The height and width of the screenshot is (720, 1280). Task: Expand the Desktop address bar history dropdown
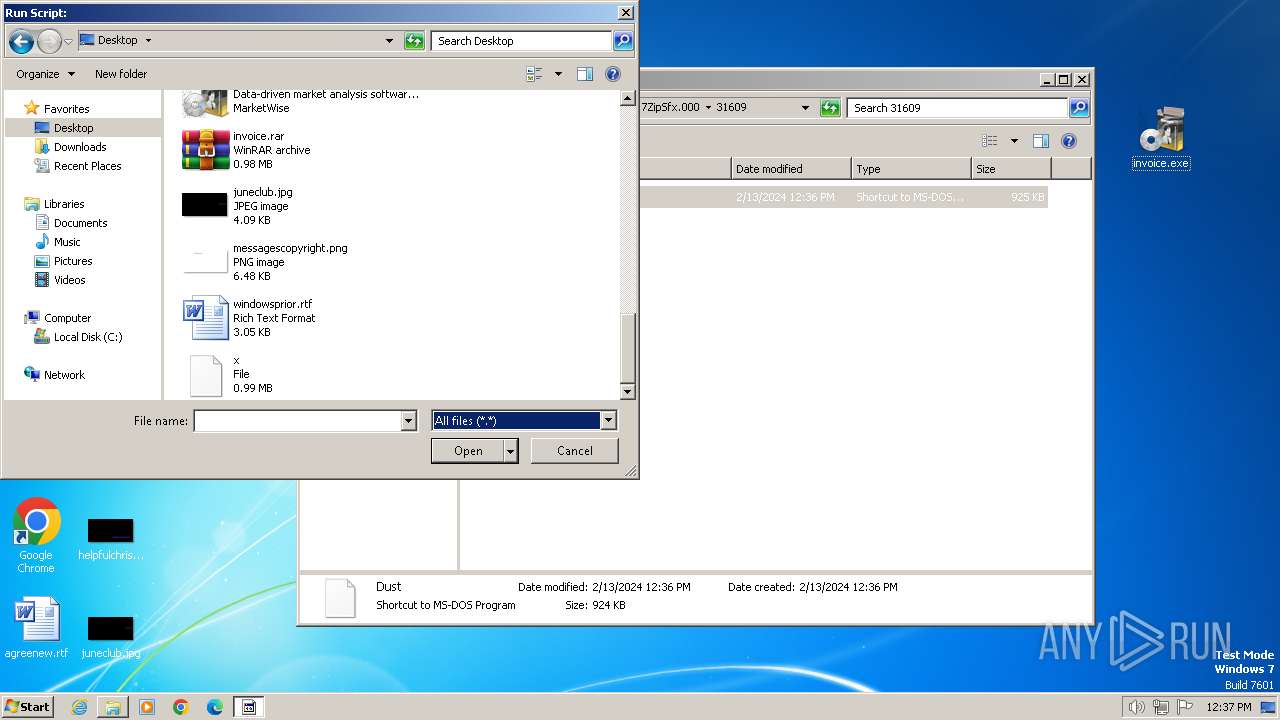(389, 41)
